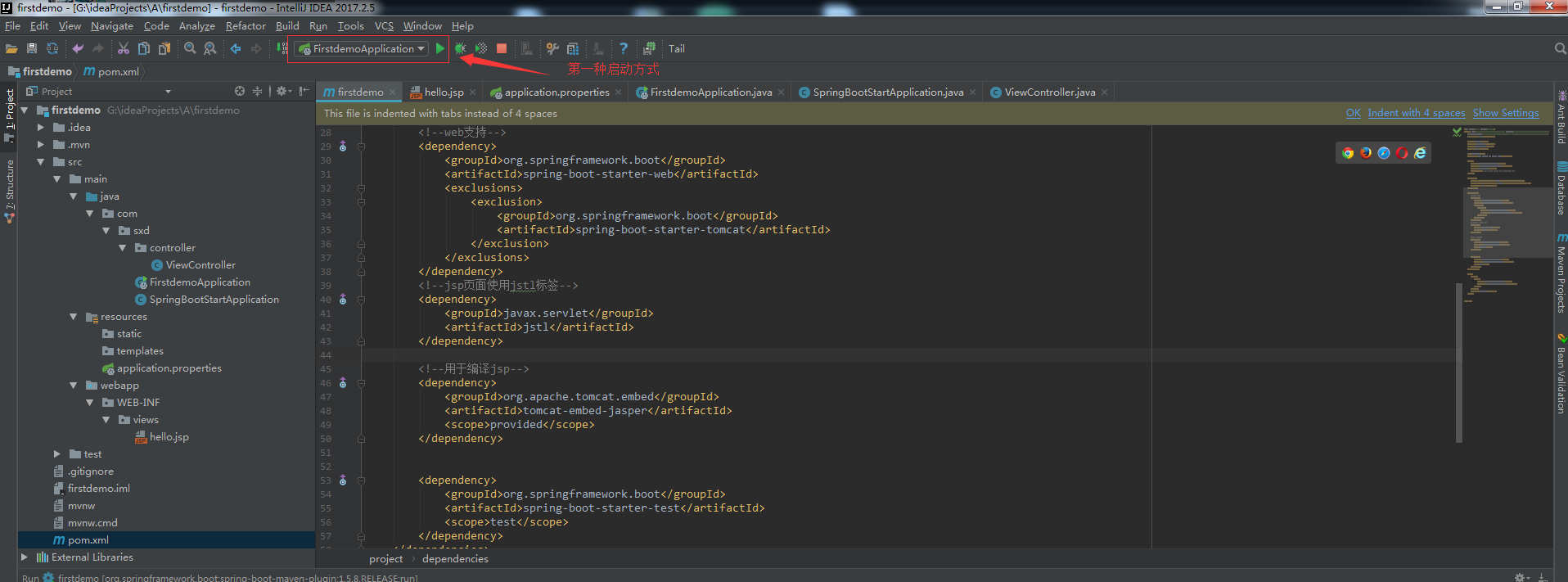This screenshot has width=1568, height=582.
Task: Click the editor vertical scrollbar thumb
Action: click(x=1459, y=363)
